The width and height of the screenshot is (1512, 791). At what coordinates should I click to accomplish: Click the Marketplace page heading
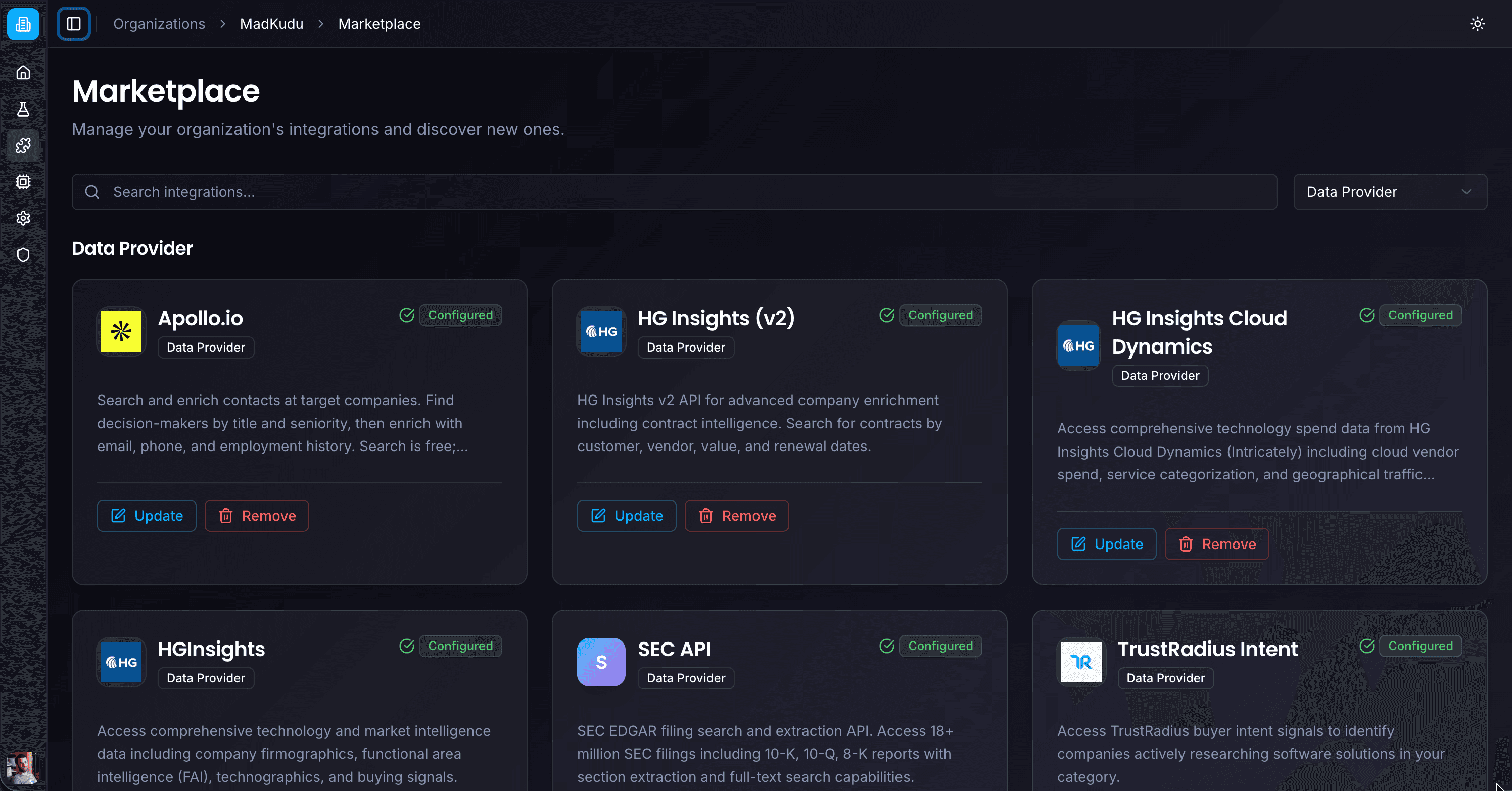click(x=166, y=91)
